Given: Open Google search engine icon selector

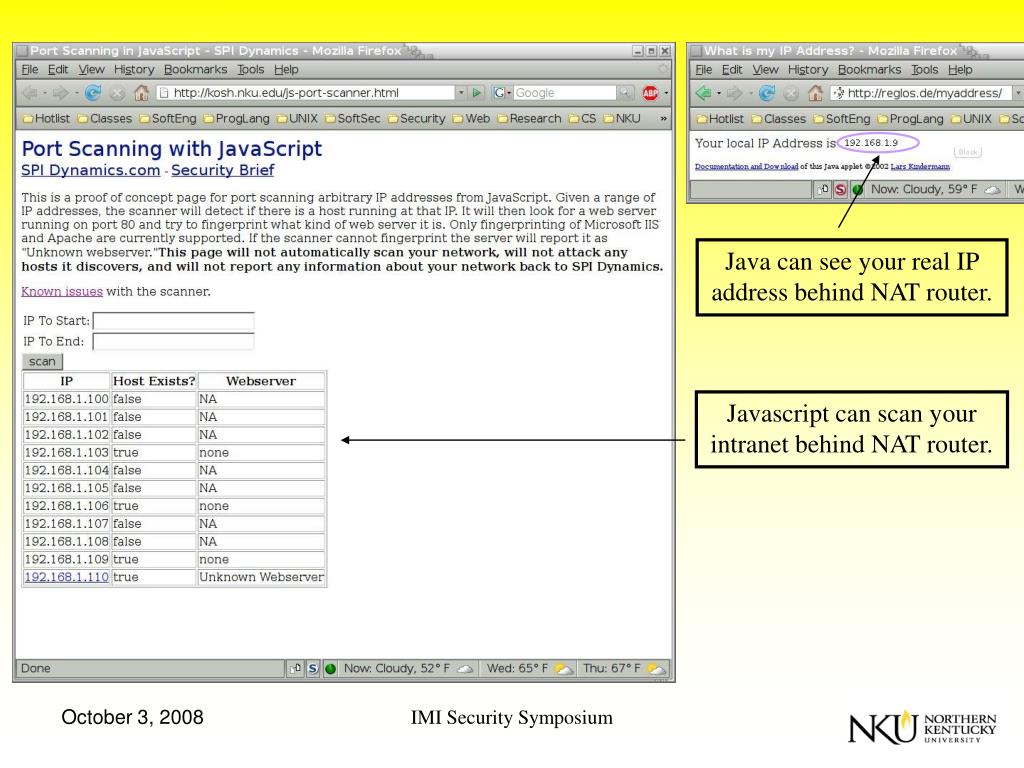Looking at the screenshot, I should [501, 93].
